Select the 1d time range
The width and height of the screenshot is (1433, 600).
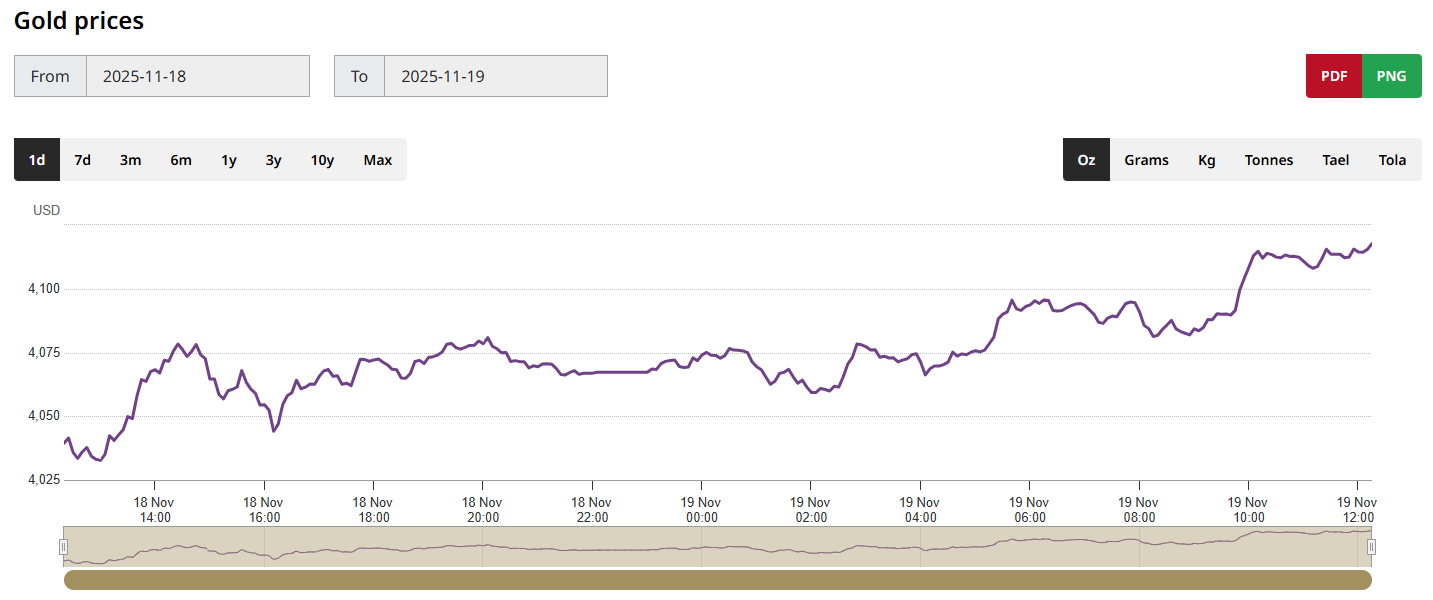pyautogui.click(x=37, y=160)
